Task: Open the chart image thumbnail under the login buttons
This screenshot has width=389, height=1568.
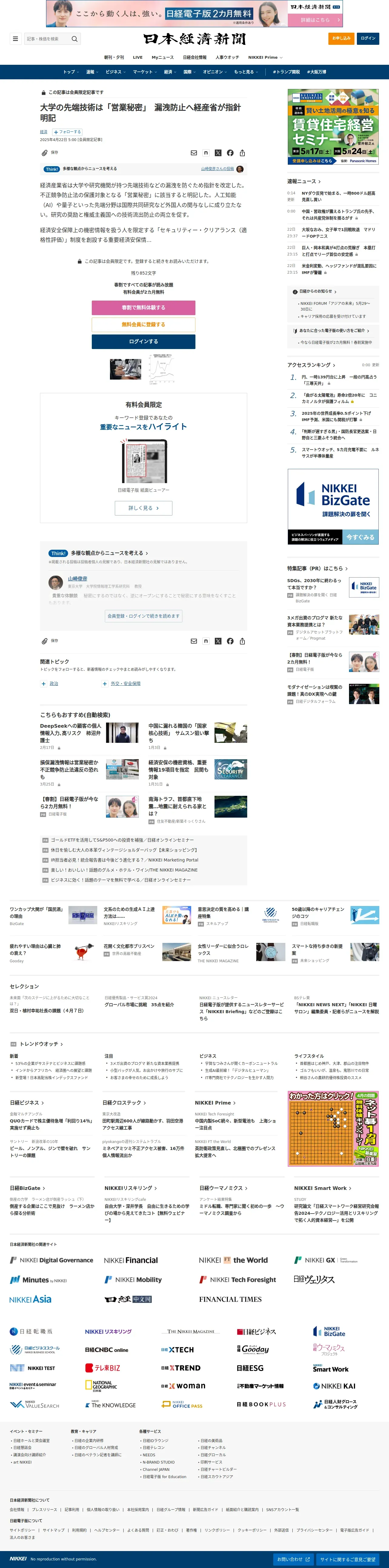Action: pos(161,369)
